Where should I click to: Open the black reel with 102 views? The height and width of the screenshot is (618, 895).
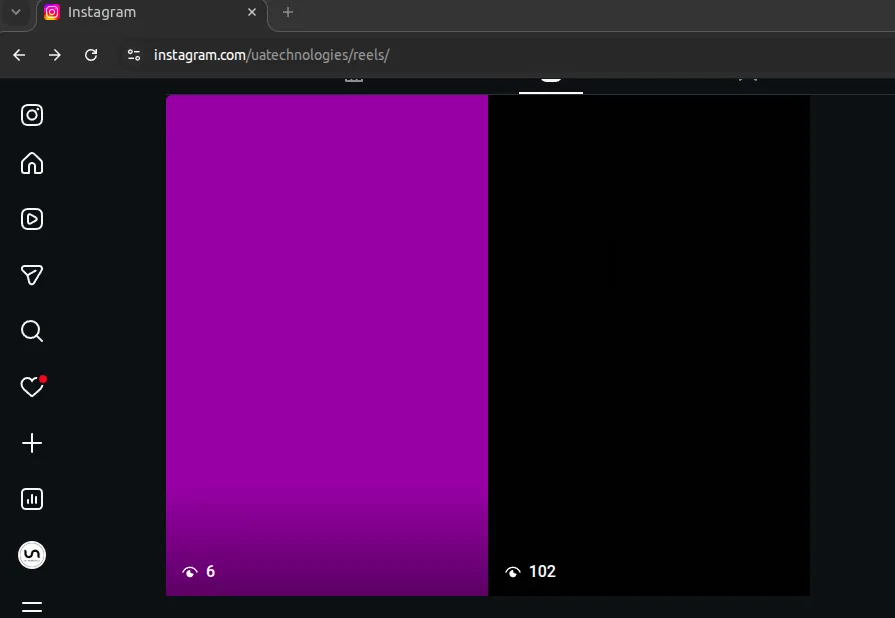(649, 345)
